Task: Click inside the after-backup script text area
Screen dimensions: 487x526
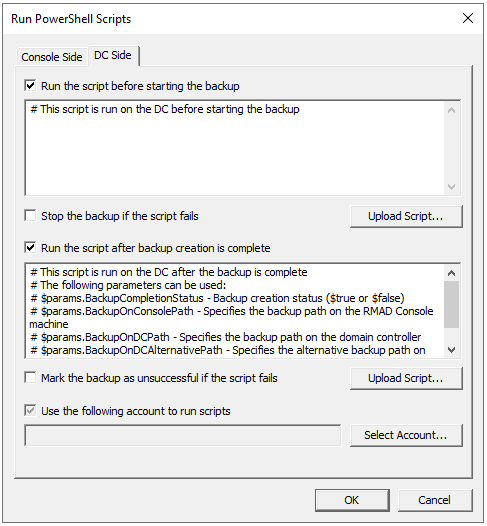Action: 235,311
